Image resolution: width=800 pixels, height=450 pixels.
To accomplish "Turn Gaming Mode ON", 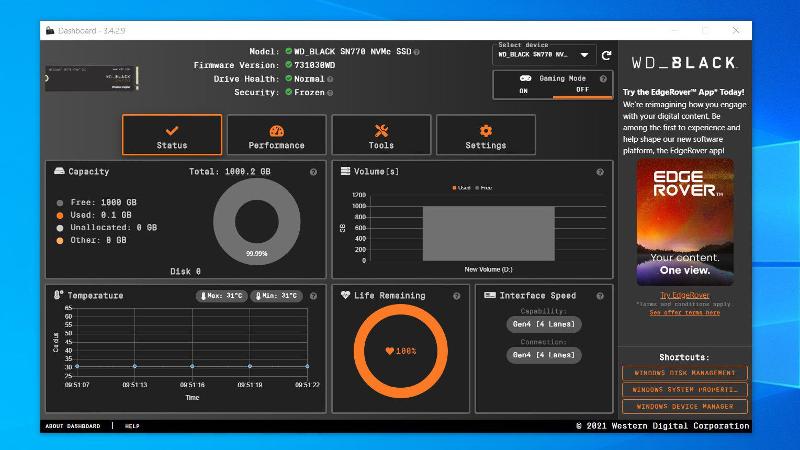I will [523, 91].
